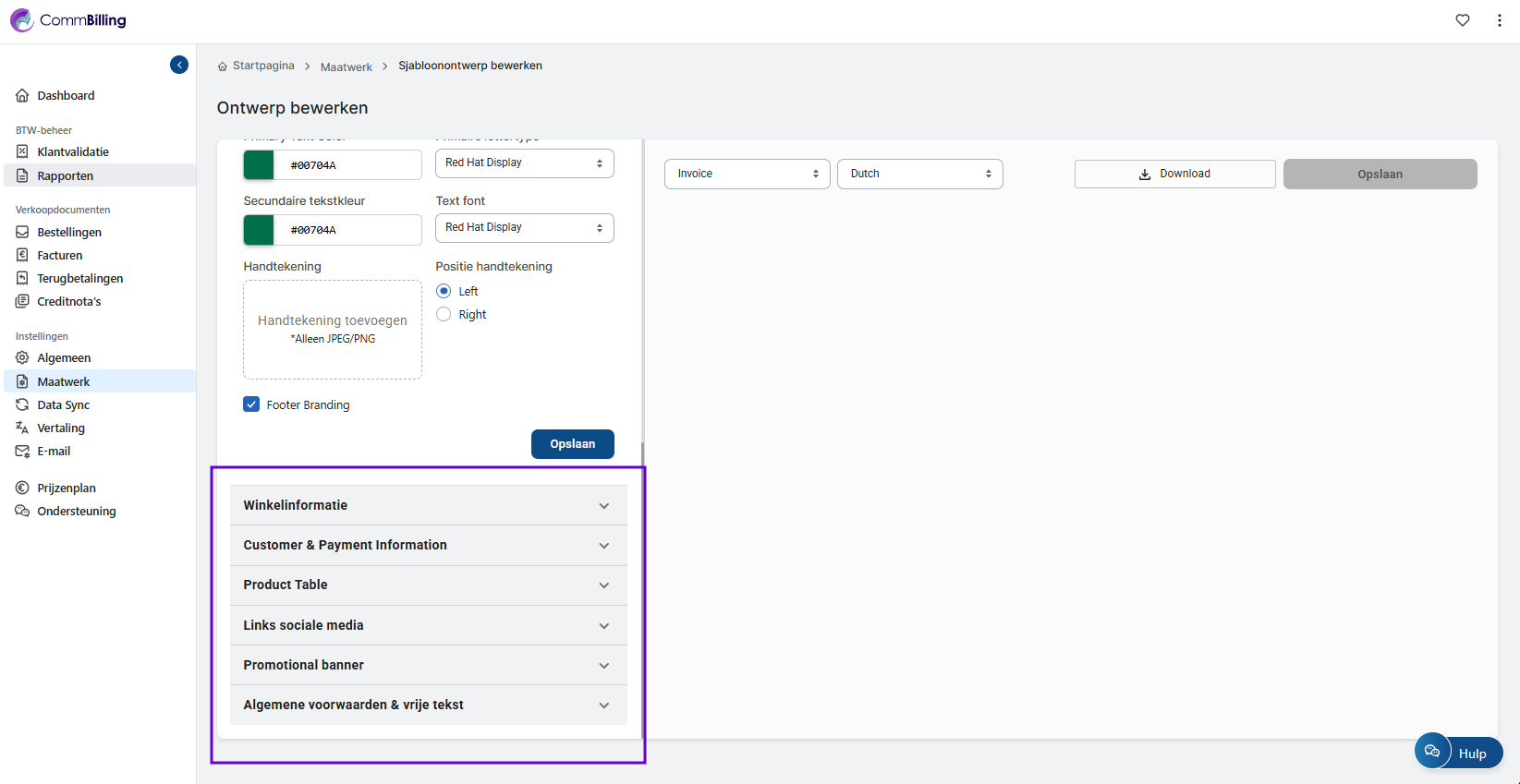1520x784 pixels.
Task: Open the Hulp chat widget
Action: point(1458,753)
